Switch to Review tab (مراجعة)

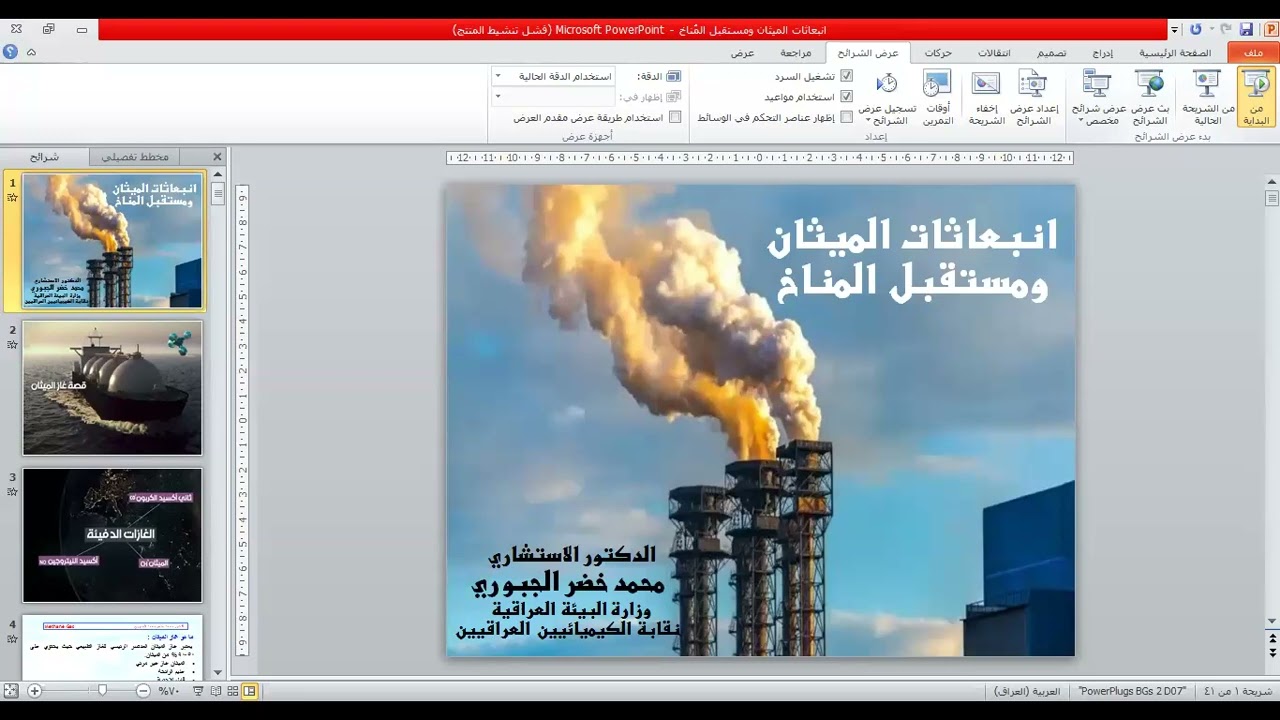click(796, 53)
